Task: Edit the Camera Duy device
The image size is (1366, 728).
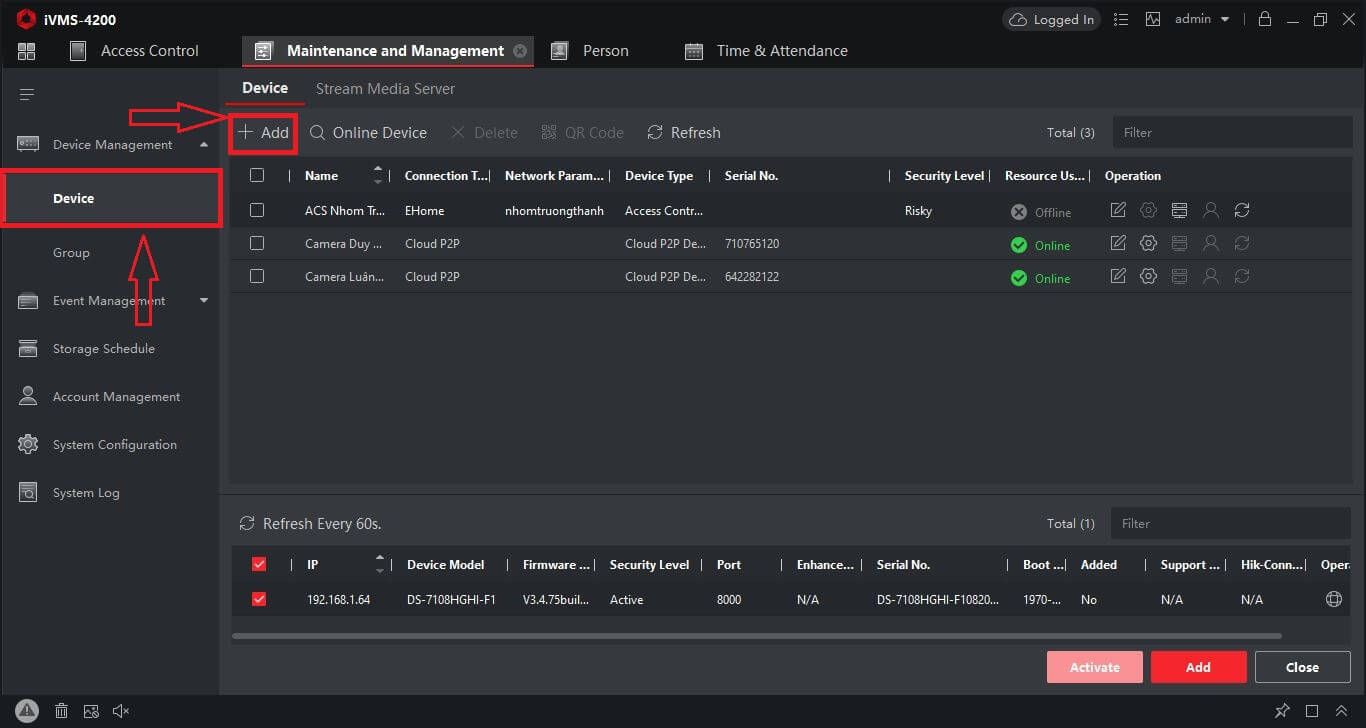Action: (1118, 243)
